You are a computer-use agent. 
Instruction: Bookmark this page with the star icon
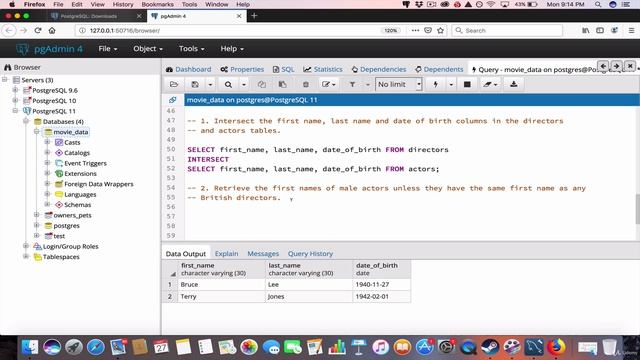click(440, 30)
